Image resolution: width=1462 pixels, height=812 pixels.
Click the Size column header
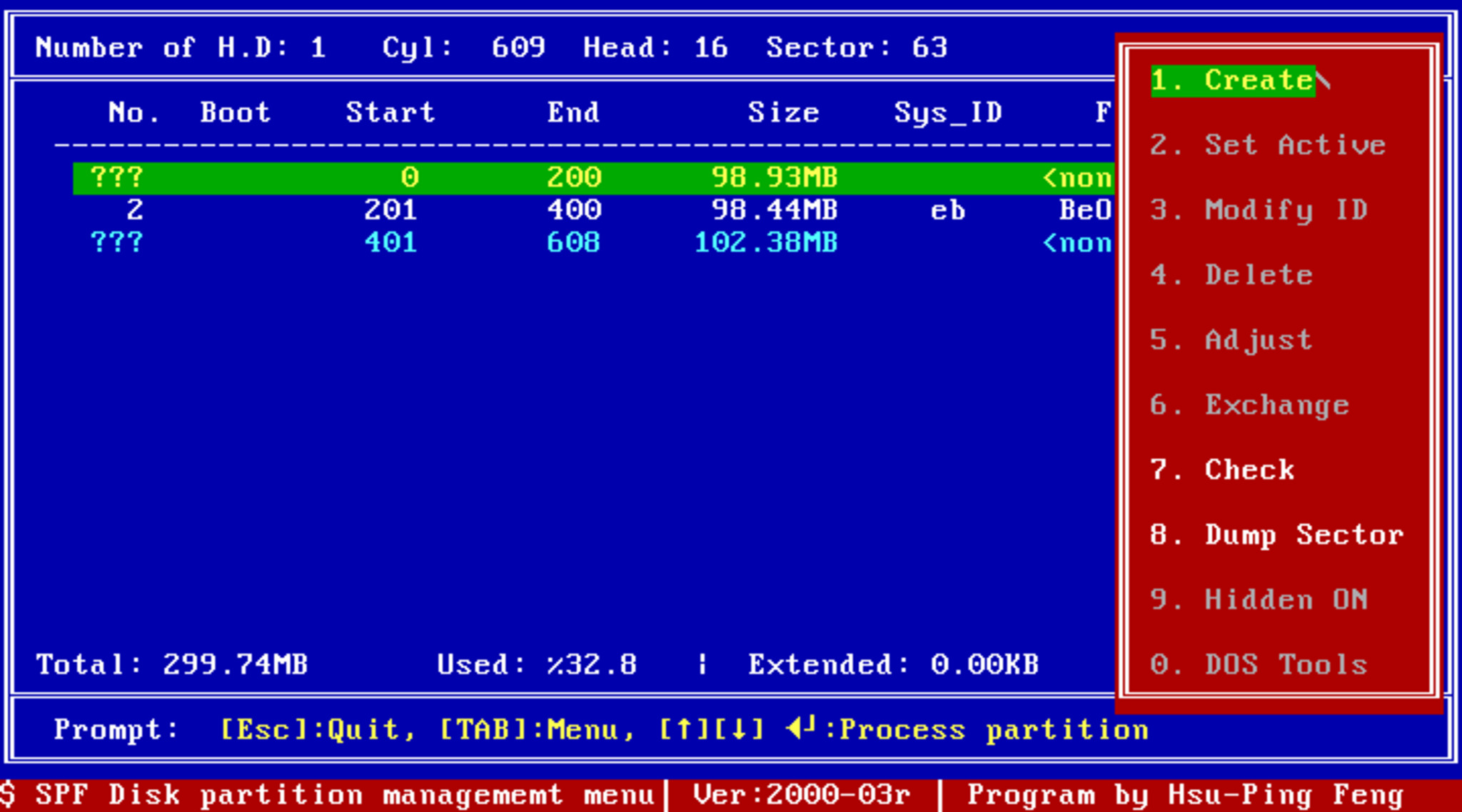[783, 112]
